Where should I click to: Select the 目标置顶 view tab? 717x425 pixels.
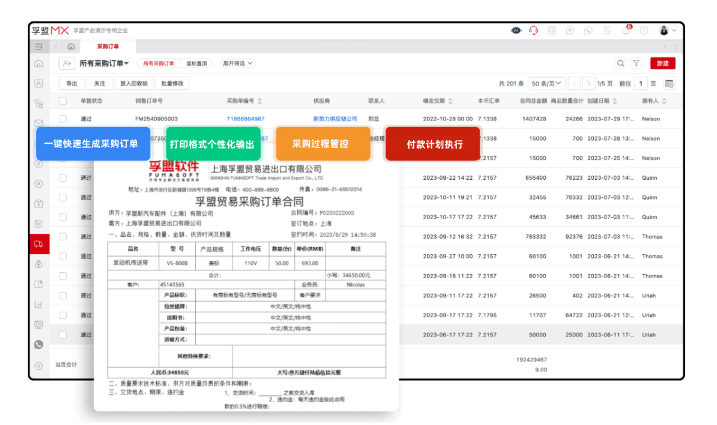tap(197, 63)
